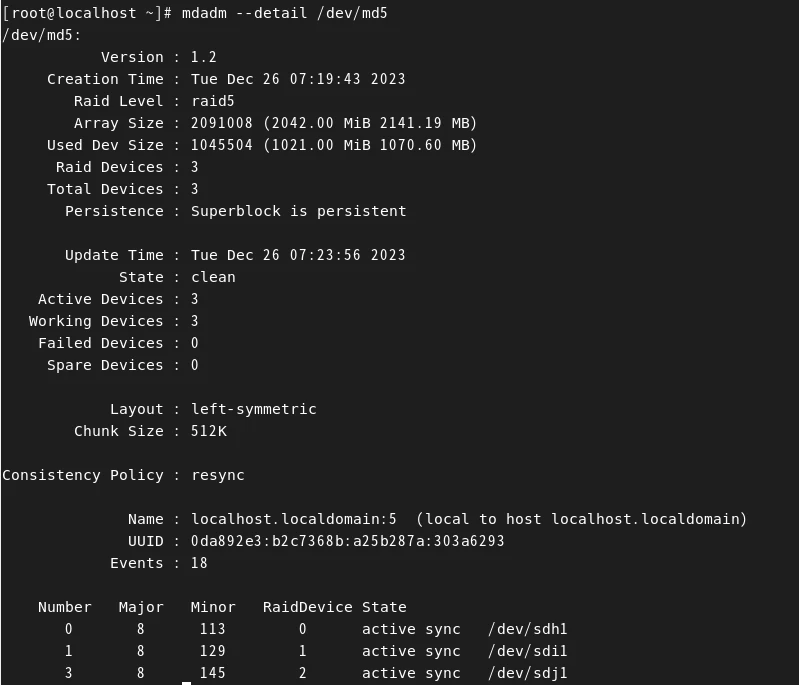Click the 'Spare Devices' label

[x=105, y=365]
